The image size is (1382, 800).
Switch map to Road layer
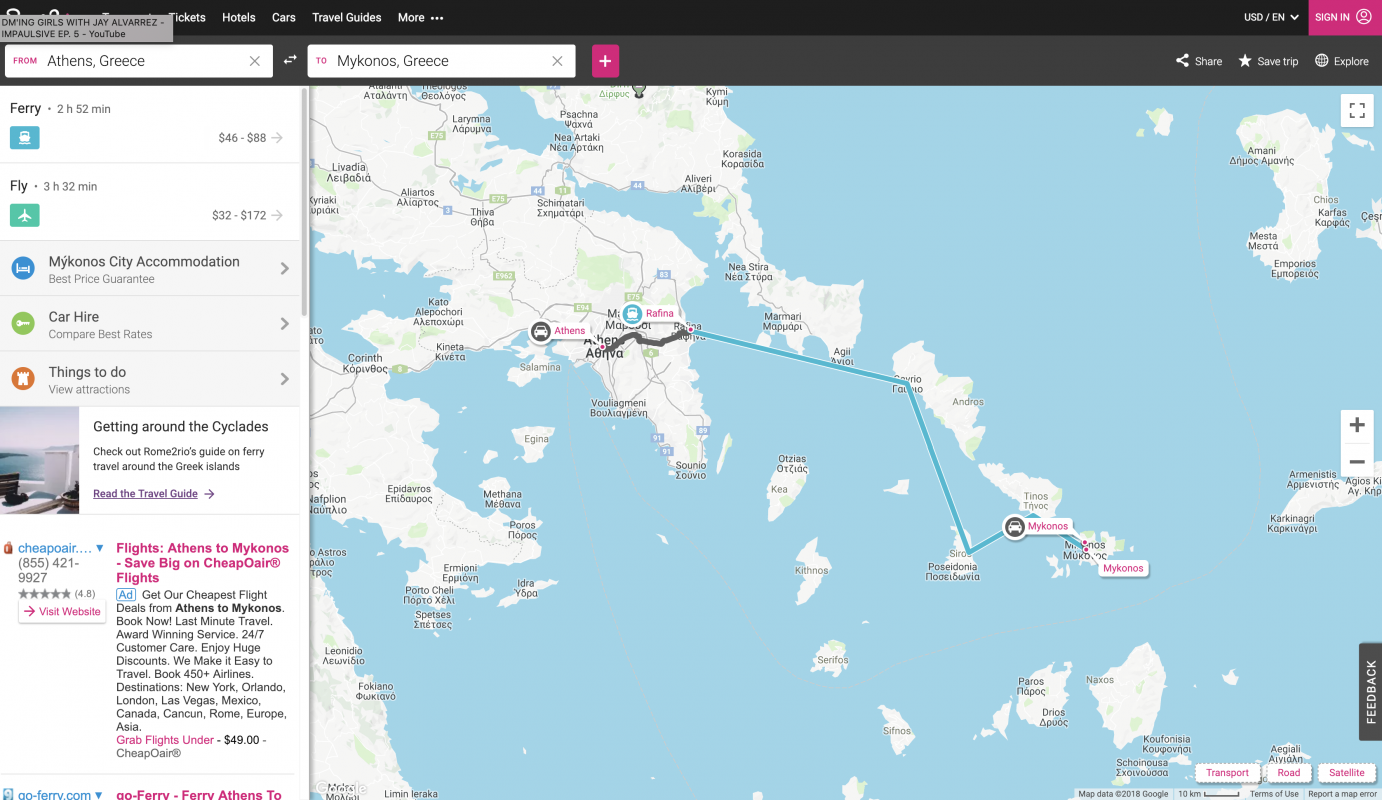(1289, 772)
